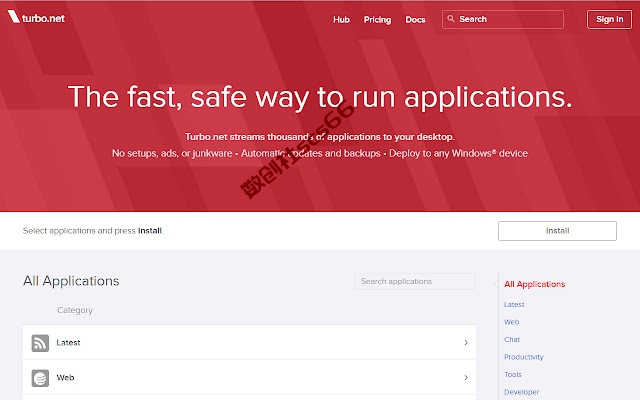Expand the Latest category chevron
Screen dimensions: 640x400
[x=466, y=342]
